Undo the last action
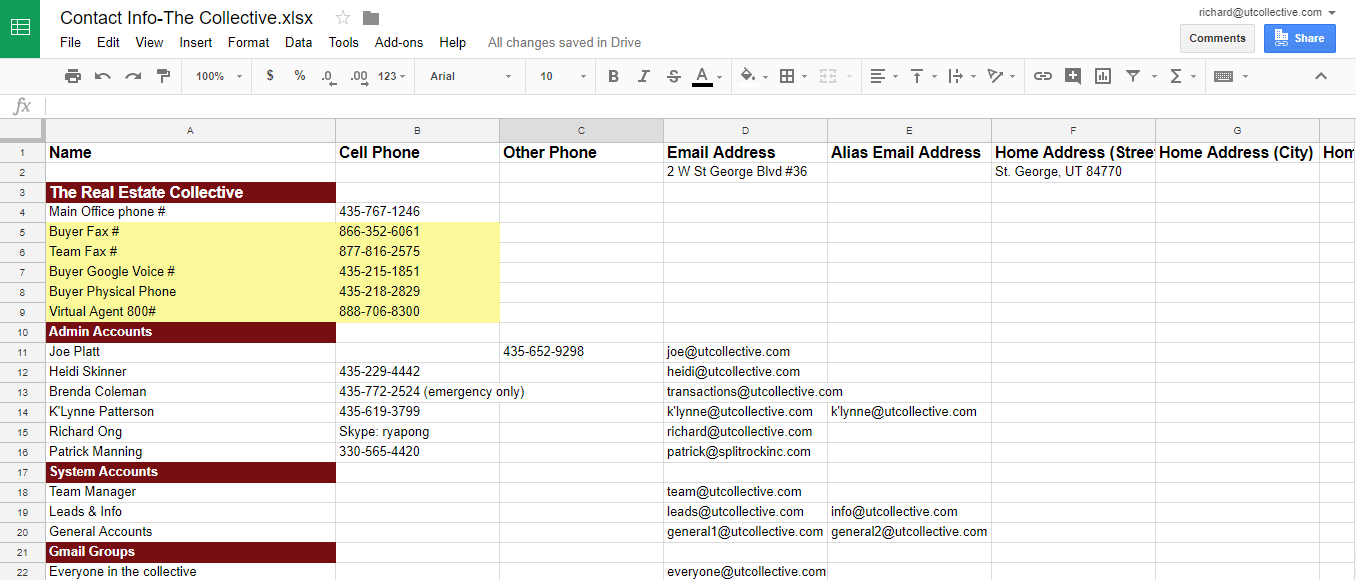1356x580 pixels. tap(103, 76)
